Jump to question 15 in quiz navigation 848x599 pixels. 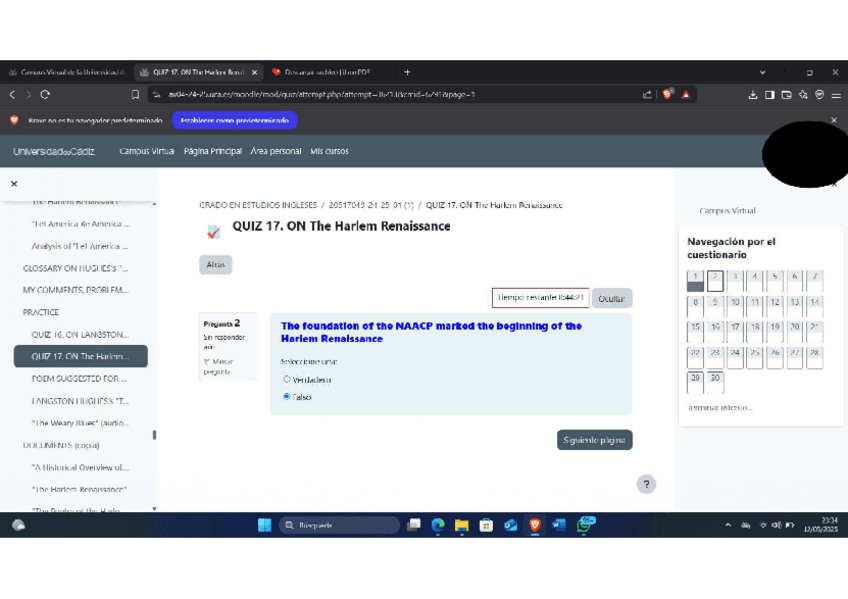[x=695, y=330]
